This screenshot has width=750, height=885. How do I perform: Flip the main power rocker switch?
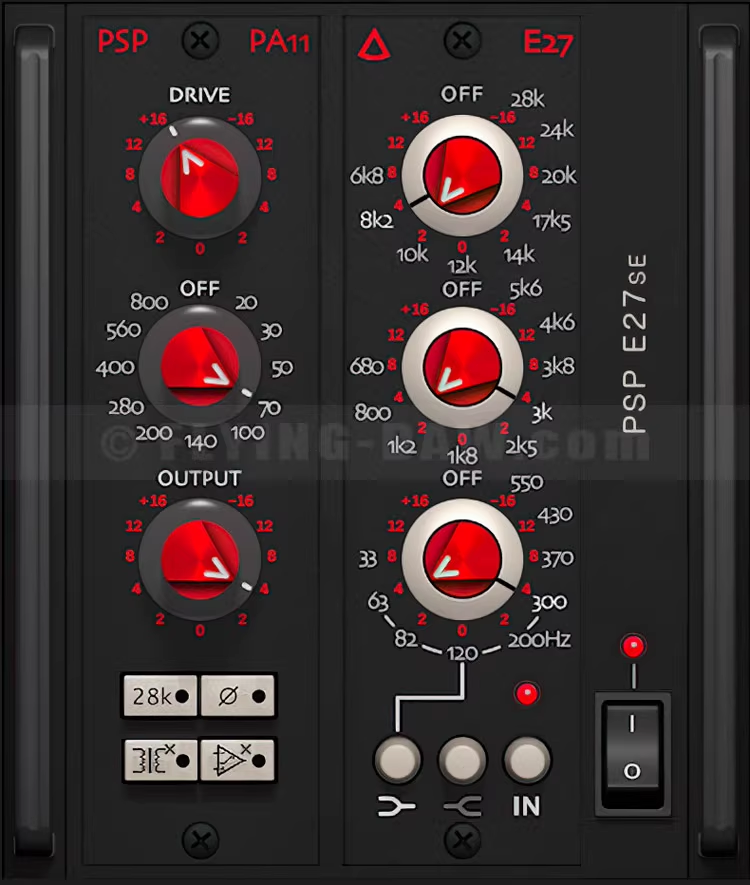click(x=633, y=753)
